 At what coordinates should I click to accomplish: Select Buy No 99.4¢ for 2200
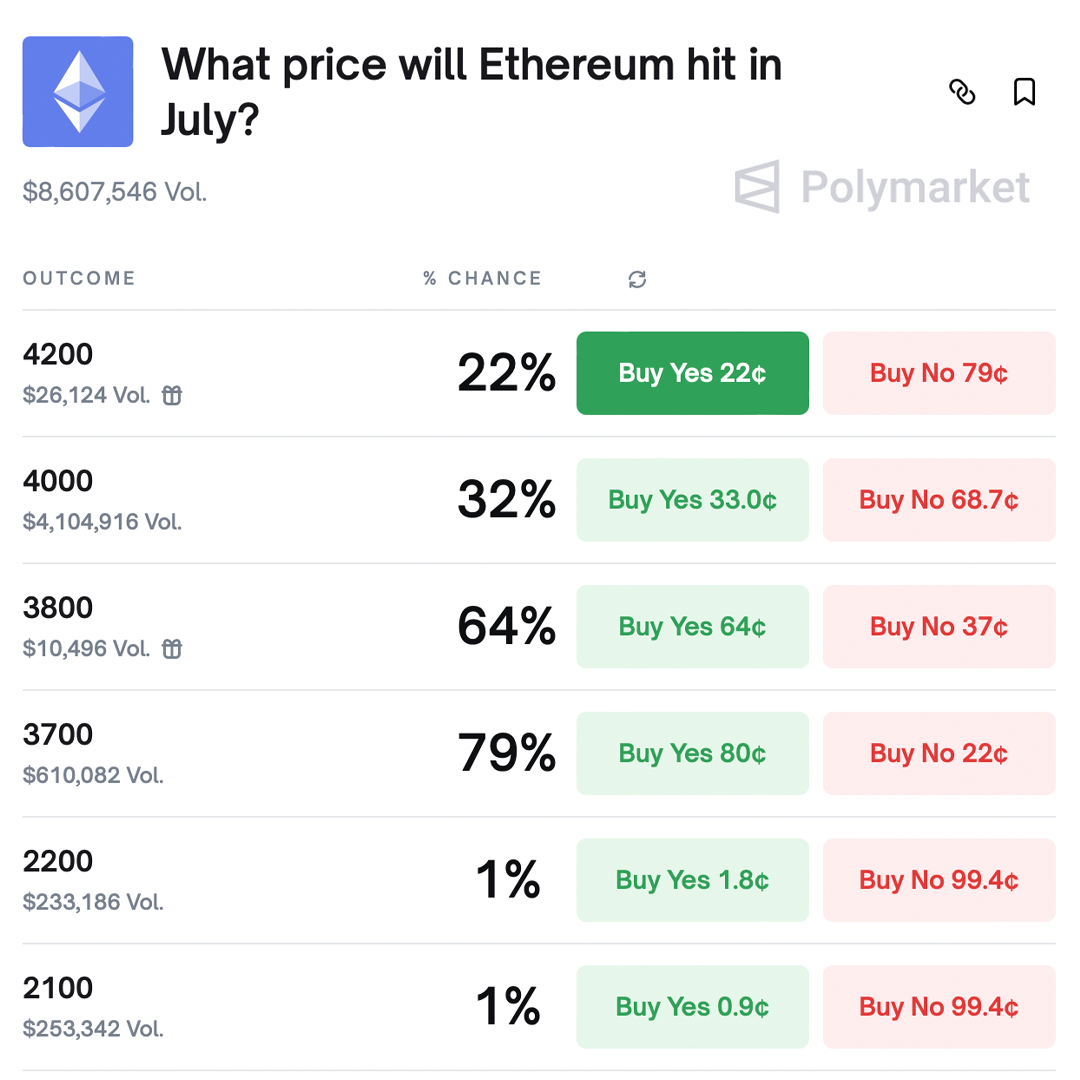click(939, 880)
